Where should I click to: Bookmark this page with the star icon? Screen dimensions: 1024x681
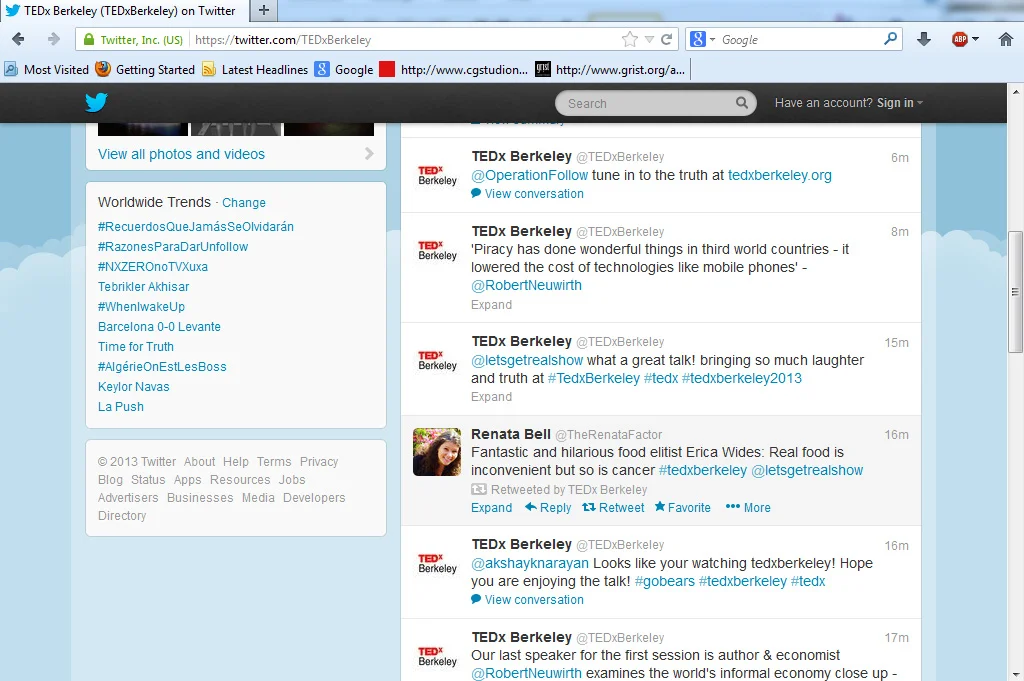coord(630,39)
